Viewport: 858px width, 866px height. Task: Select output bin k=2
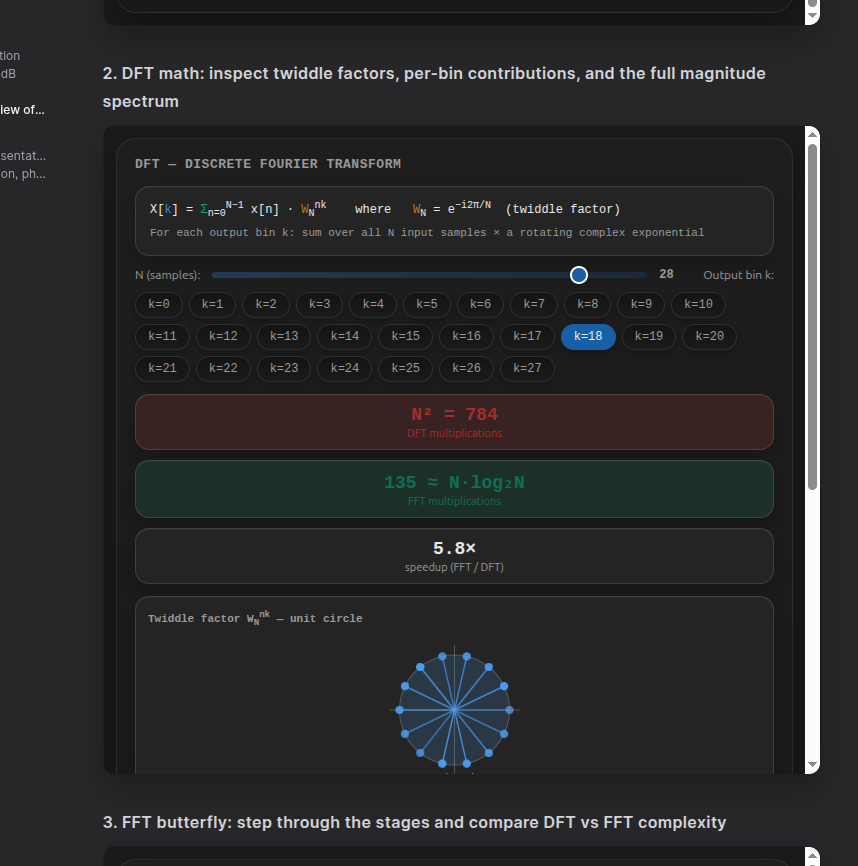[x=266, y=304]
